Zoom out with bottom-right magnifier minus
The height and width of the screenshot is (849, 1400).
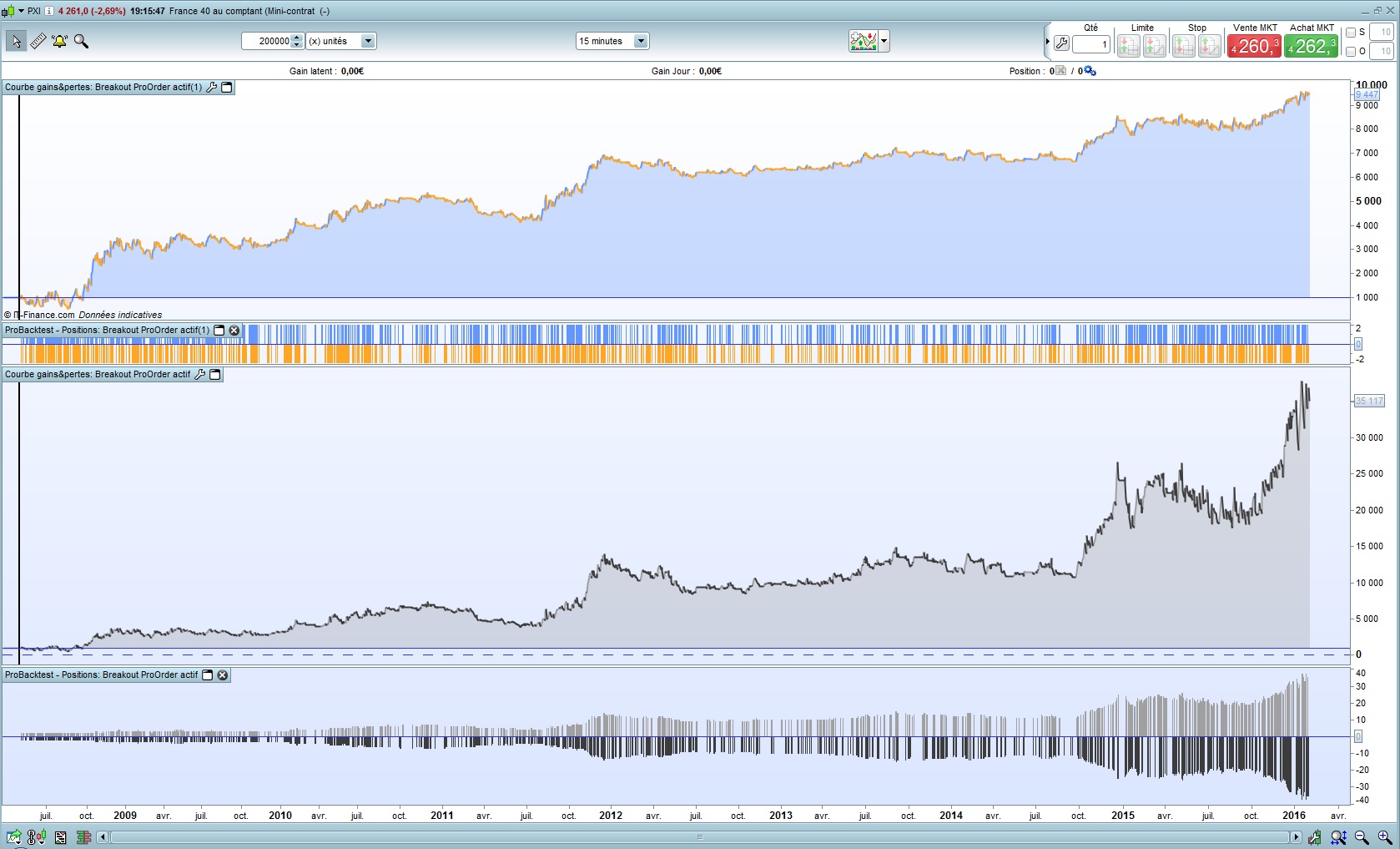1362,837
